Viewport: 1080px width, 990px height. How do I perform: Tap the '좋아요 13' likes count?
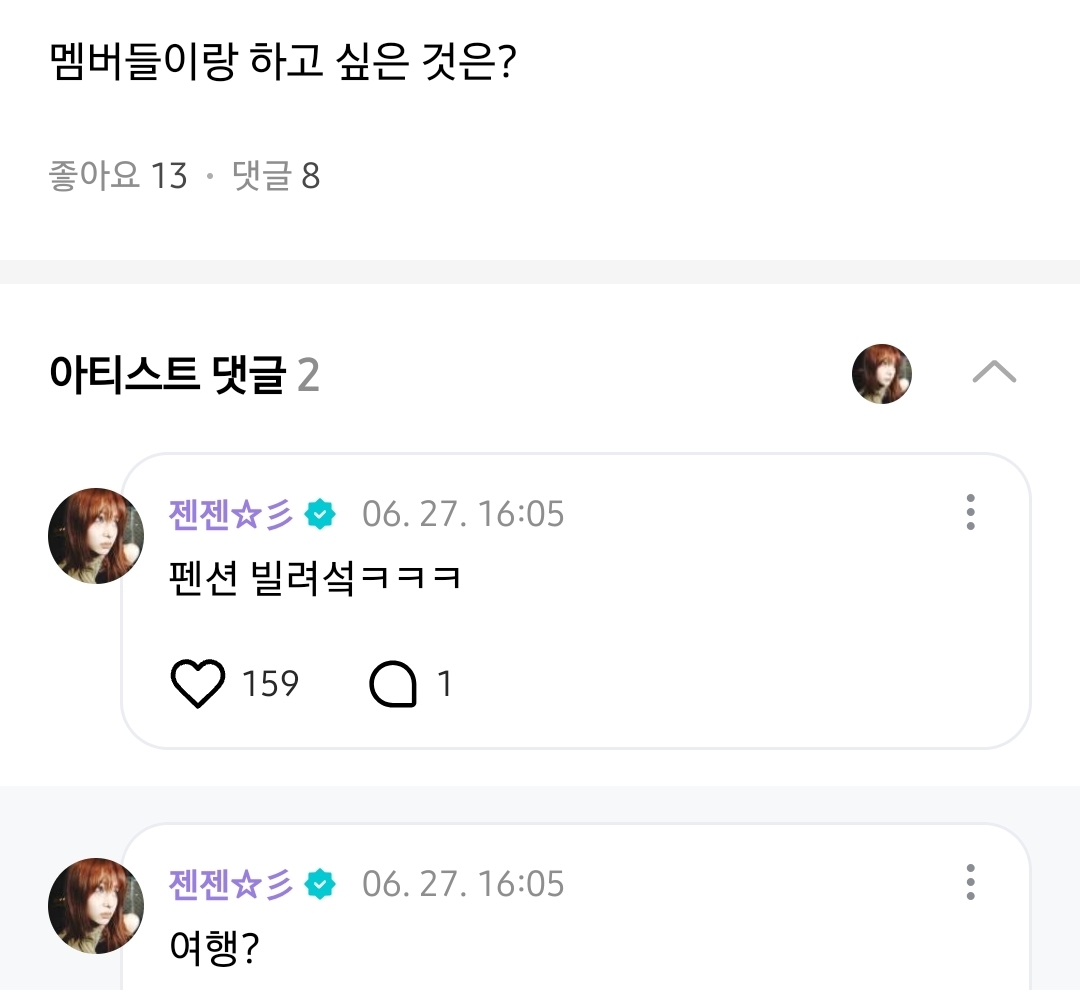(118, 177)
